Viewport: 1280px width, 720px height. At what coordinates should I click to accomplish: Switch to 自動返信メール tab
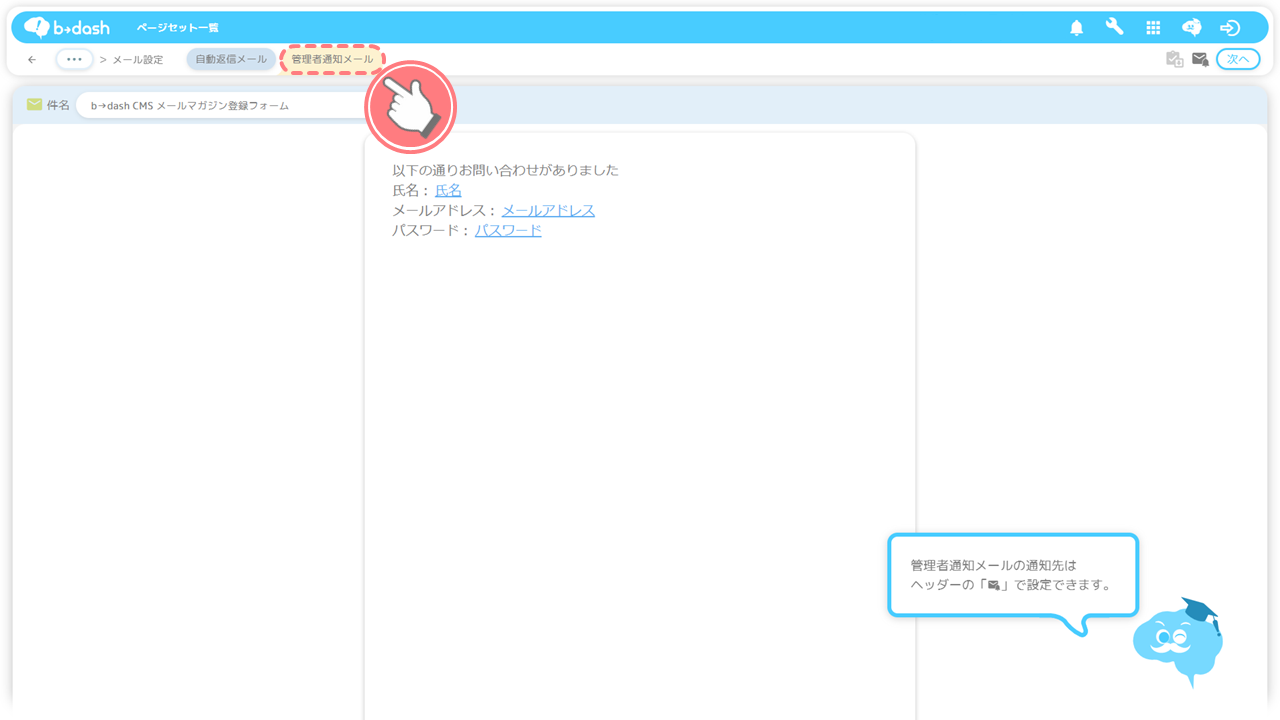(x=231, y=59)
